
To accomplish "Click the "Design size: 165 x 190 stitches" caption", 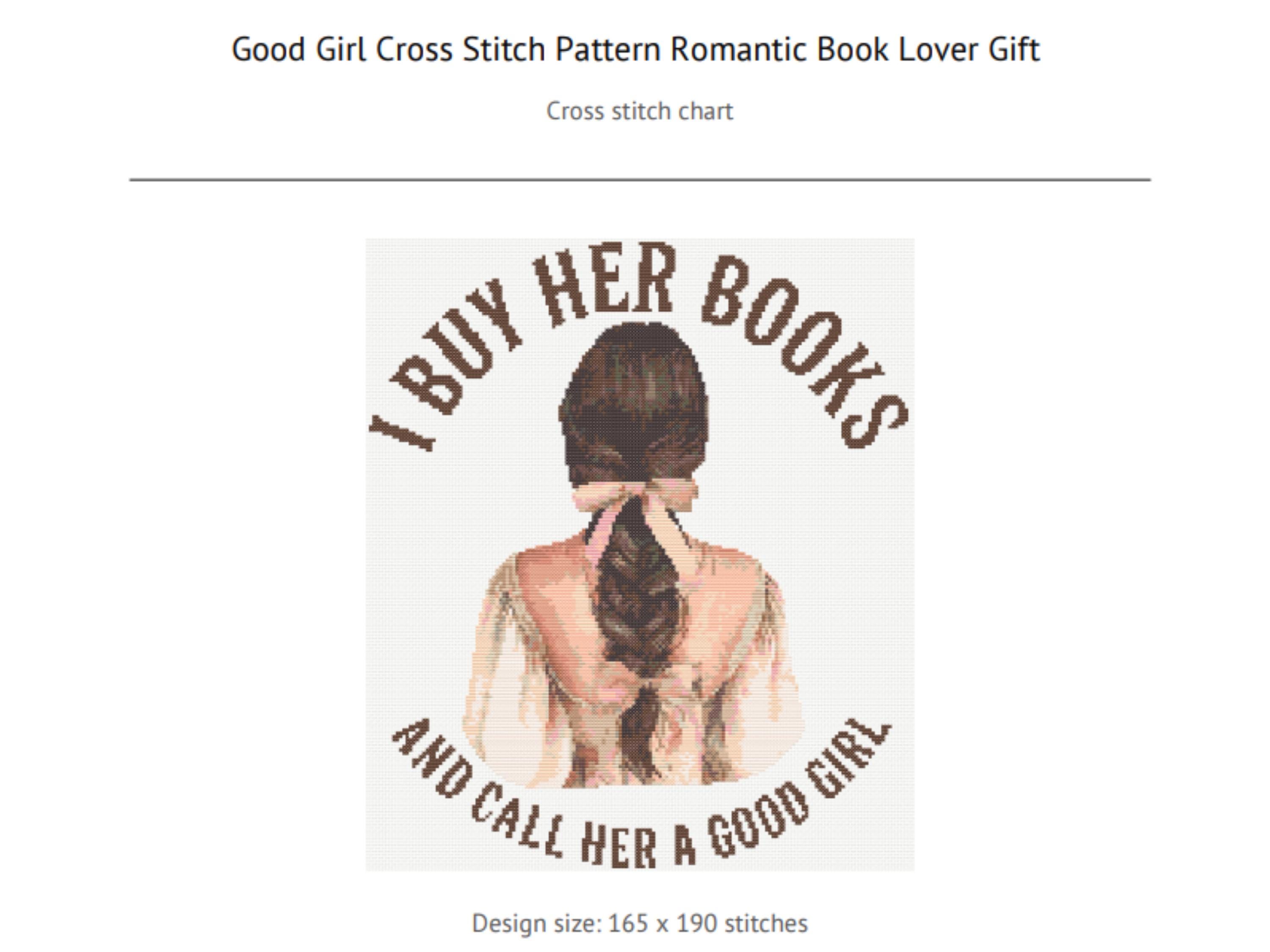I will [x=640, y=923].
